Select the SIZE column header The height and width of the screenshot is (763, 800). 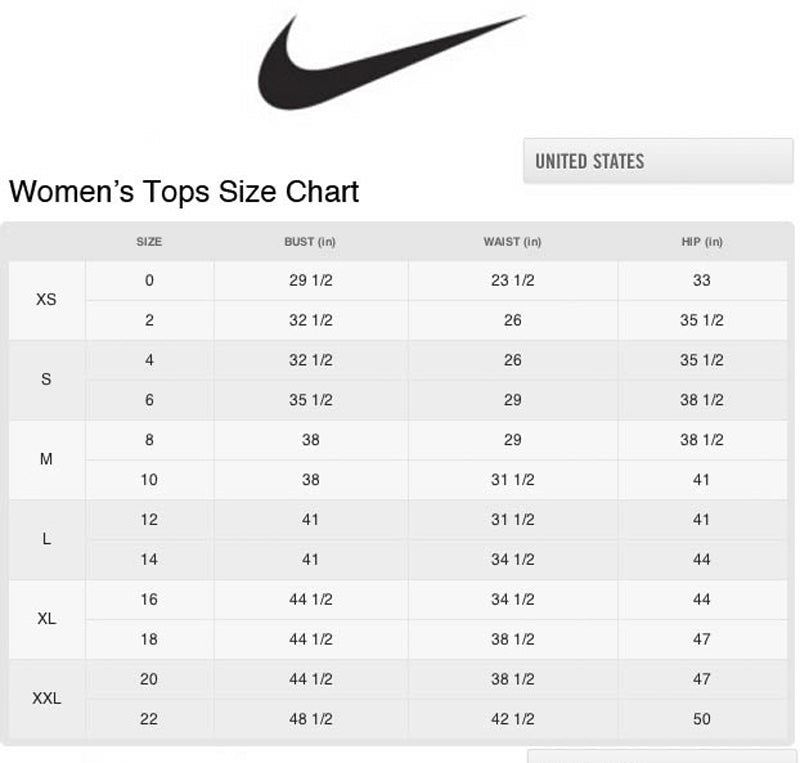[149, 242]
